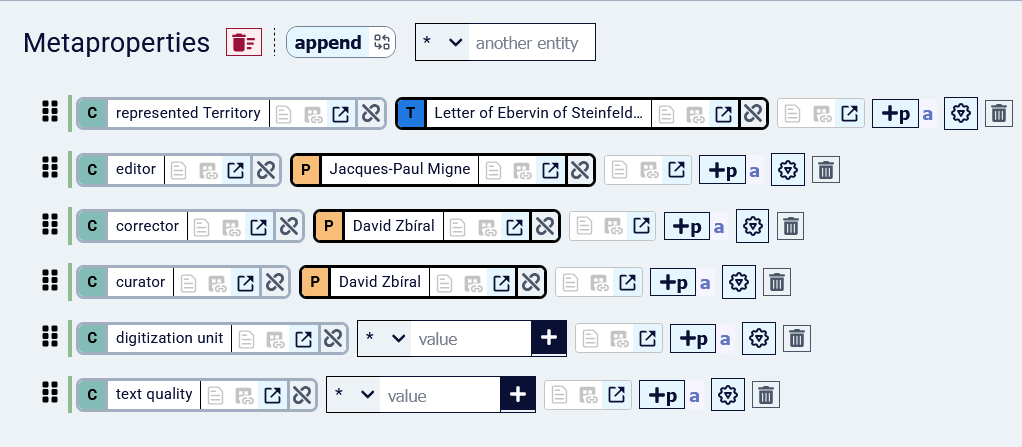Click +p button on editor row
This screenshot has height=447, width=1022.
pos(722,170)
